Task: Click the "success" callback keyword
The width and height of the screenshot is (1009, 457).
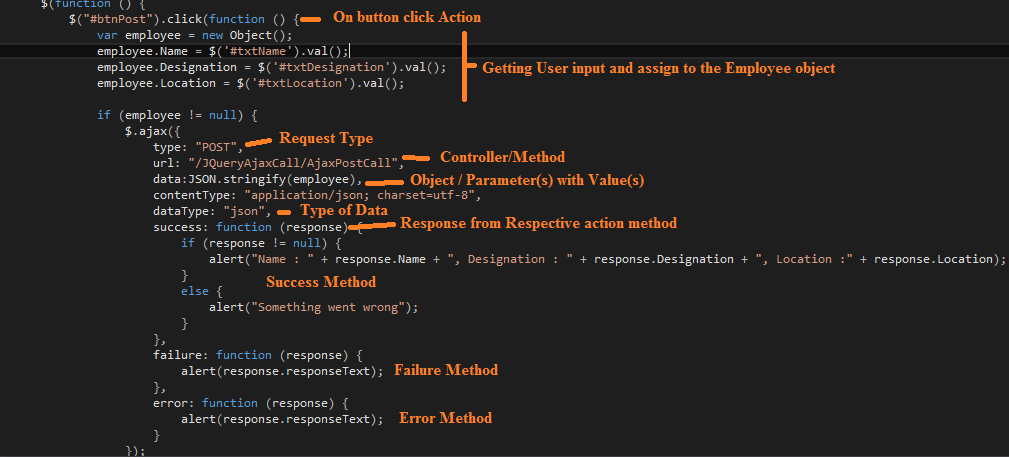Action: tap(178, 227)
